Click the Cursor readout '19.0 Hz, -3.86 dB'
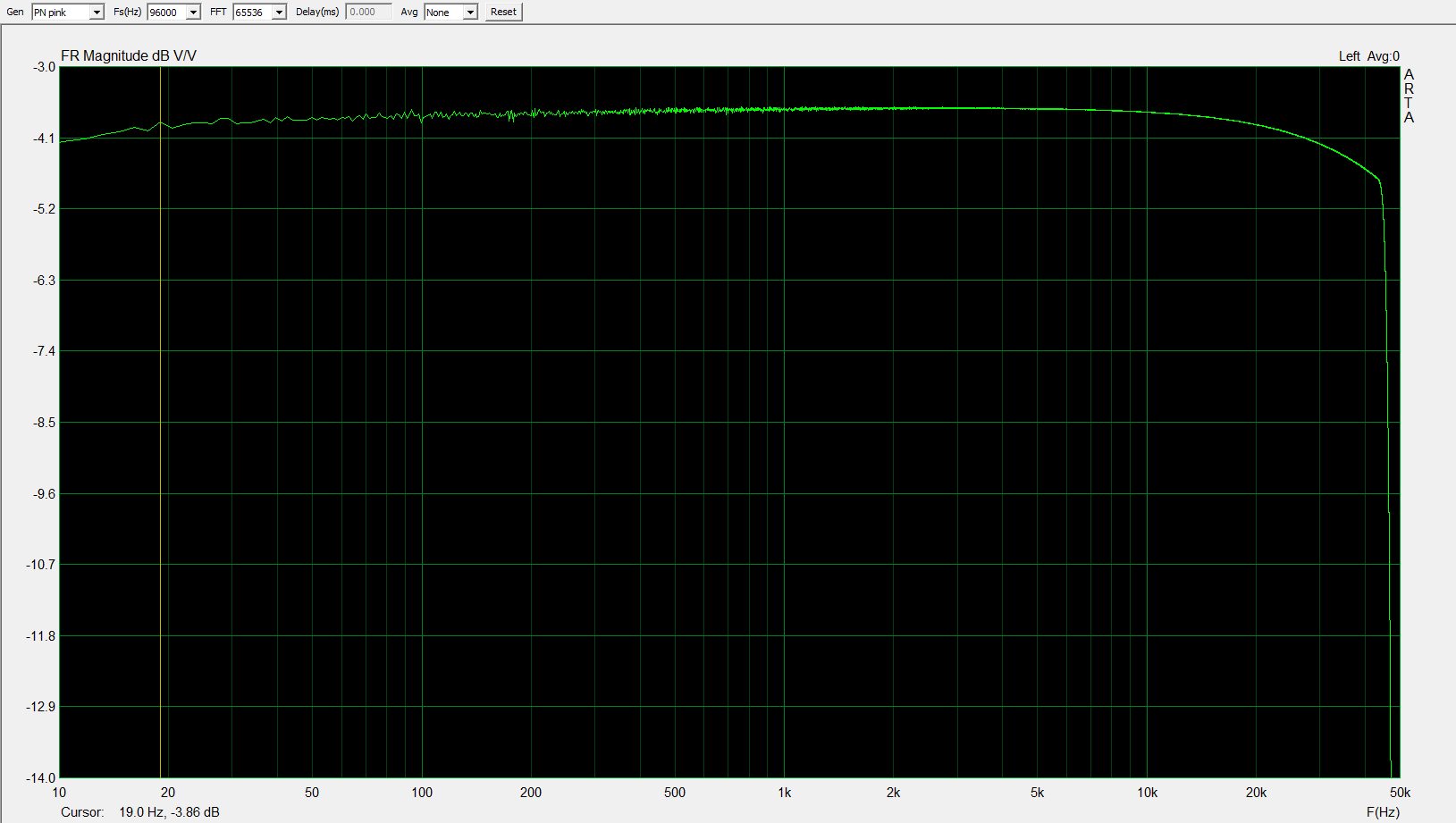This screenshot has height=823, width=1456. tap(169, 812)
